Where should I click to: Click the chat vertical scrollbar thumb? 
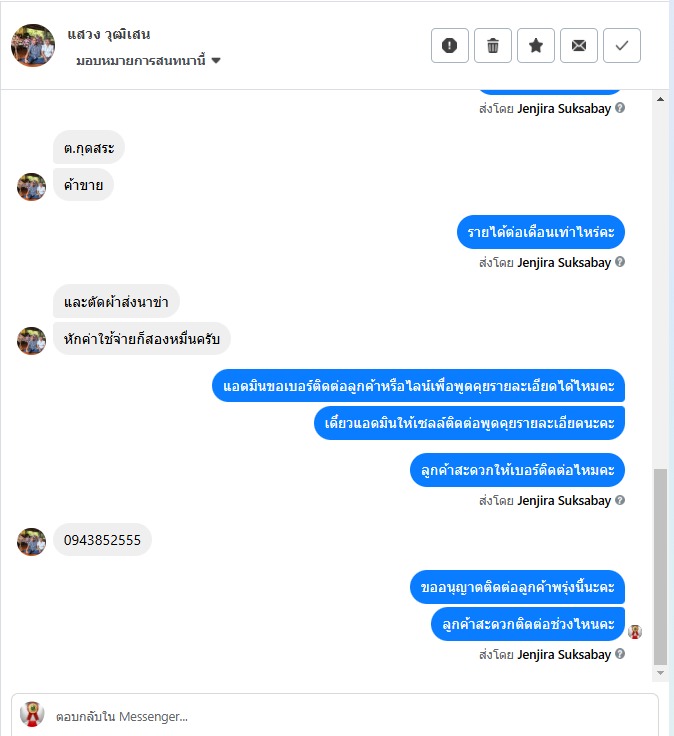[660, 567]
